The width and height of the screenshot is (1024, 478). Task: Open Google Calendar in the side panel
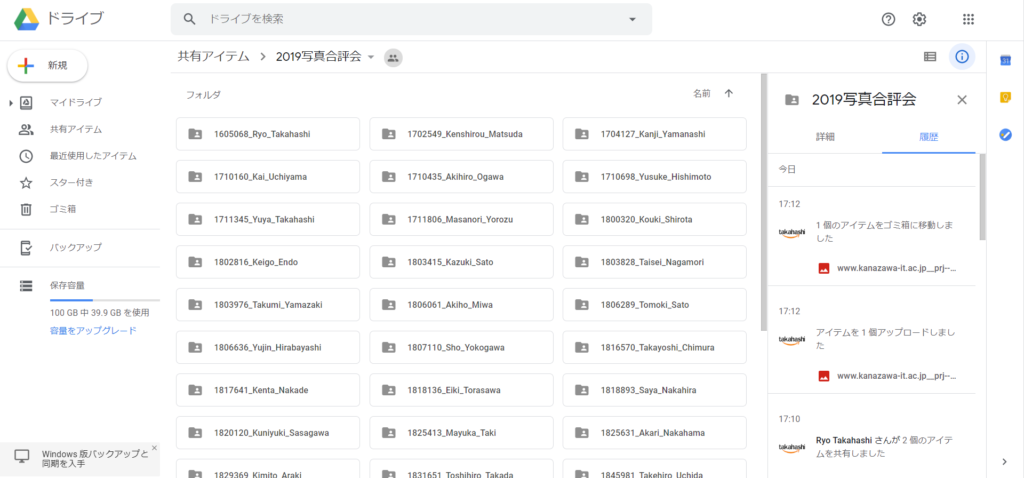tap(1006, 61)
